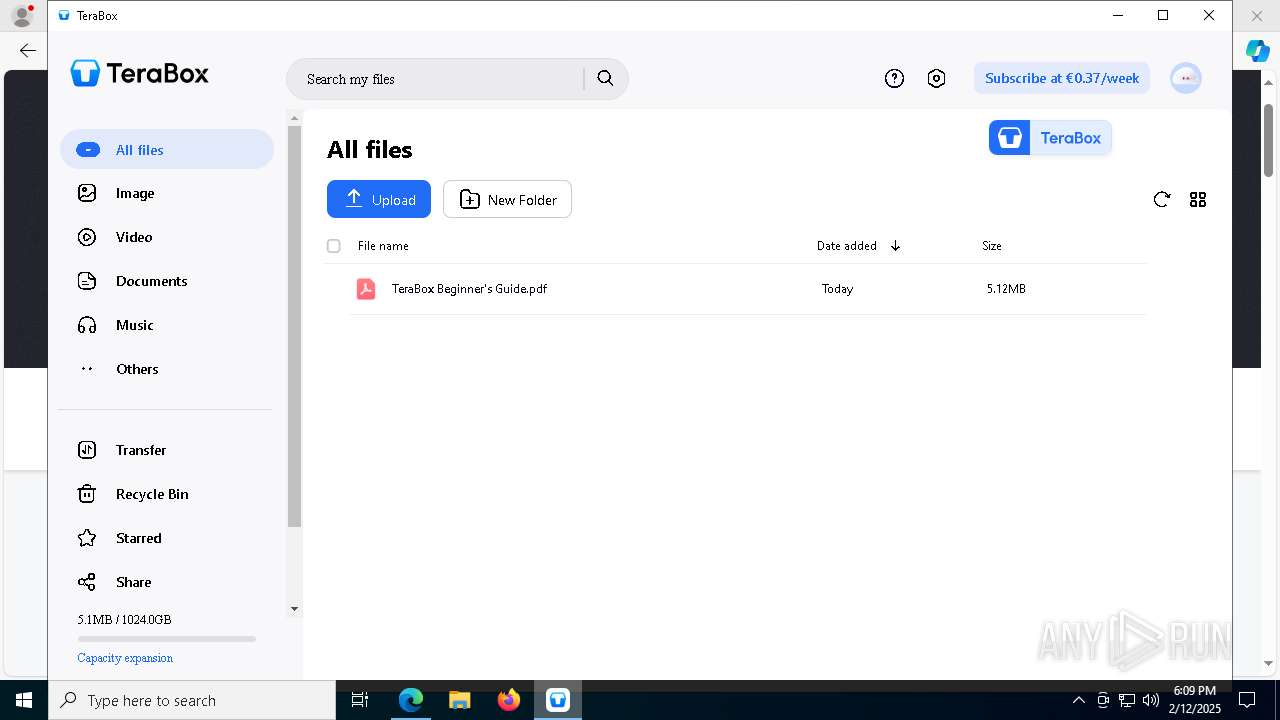The image size is (1280, 720).
Task: Open volume control in system tray
Action: 1150,700
